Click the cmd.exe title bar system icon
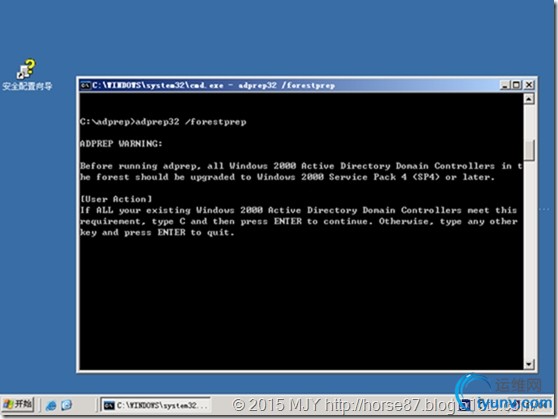Image resolution: width=558 pixels, height=419 pixels. coord(85,85)
